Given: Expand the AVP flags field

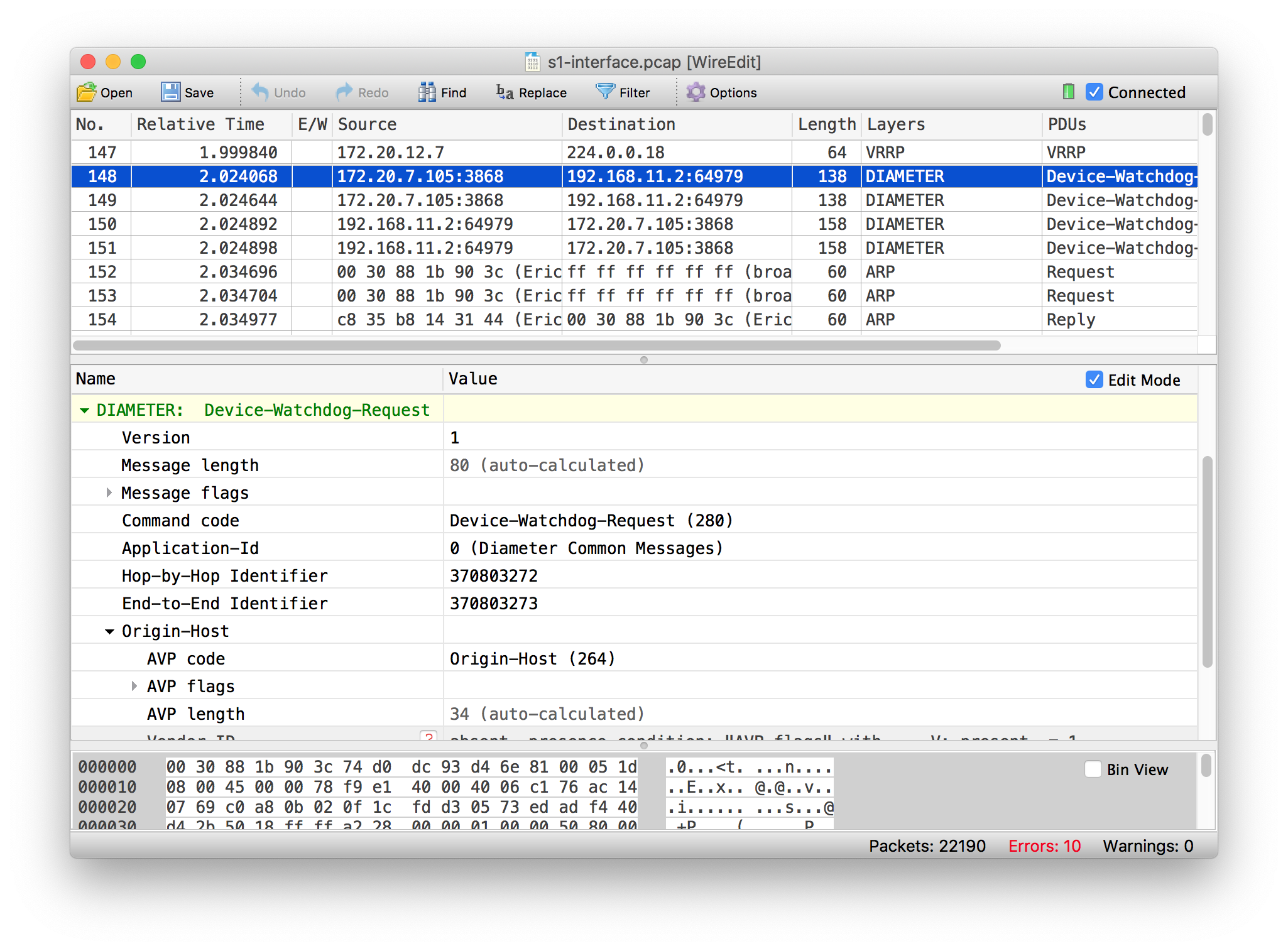Looking at the screenshot, I should (134, 686).
